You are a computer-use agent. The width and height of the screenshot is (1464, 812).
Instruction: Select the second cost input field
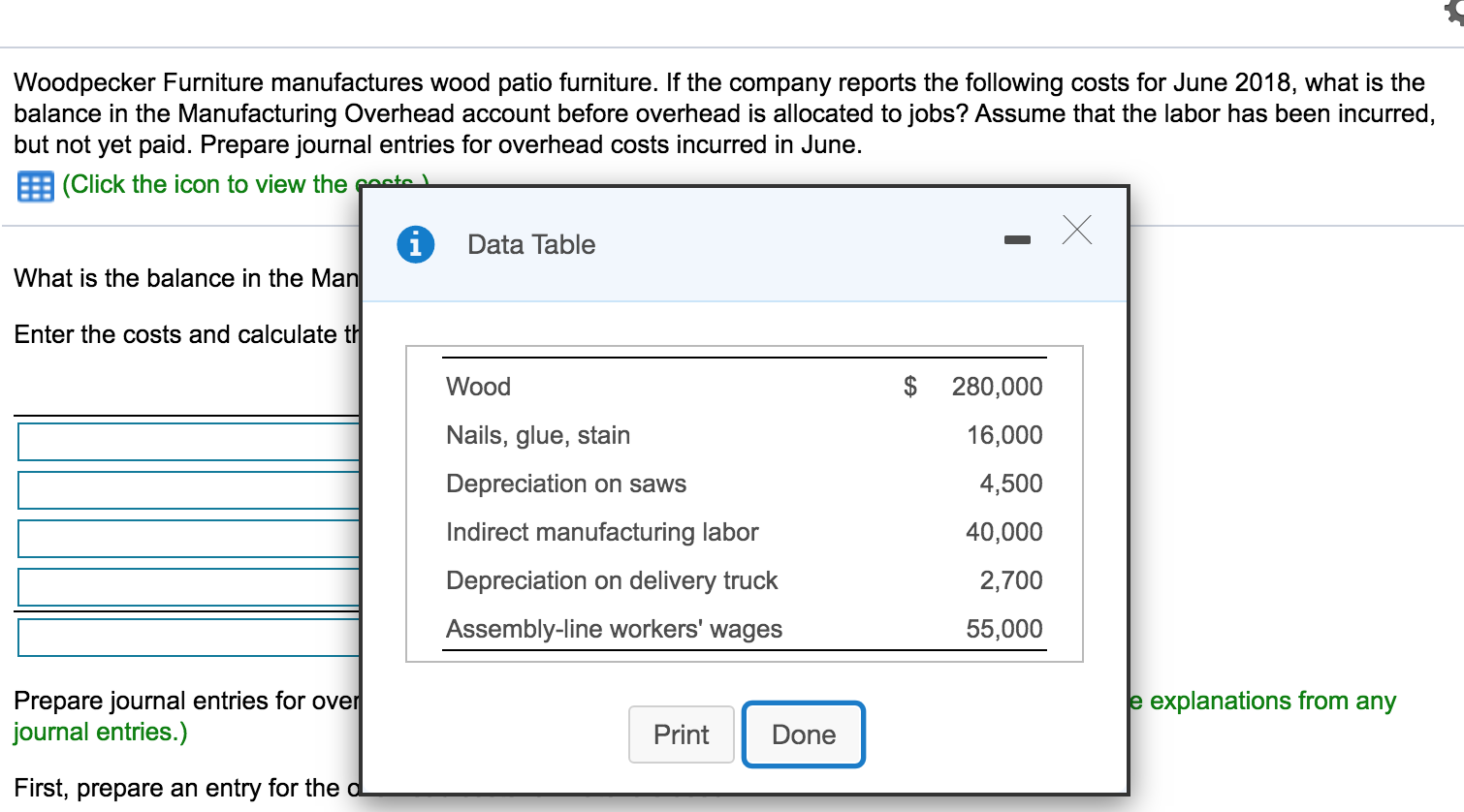(x=189, y=490)
